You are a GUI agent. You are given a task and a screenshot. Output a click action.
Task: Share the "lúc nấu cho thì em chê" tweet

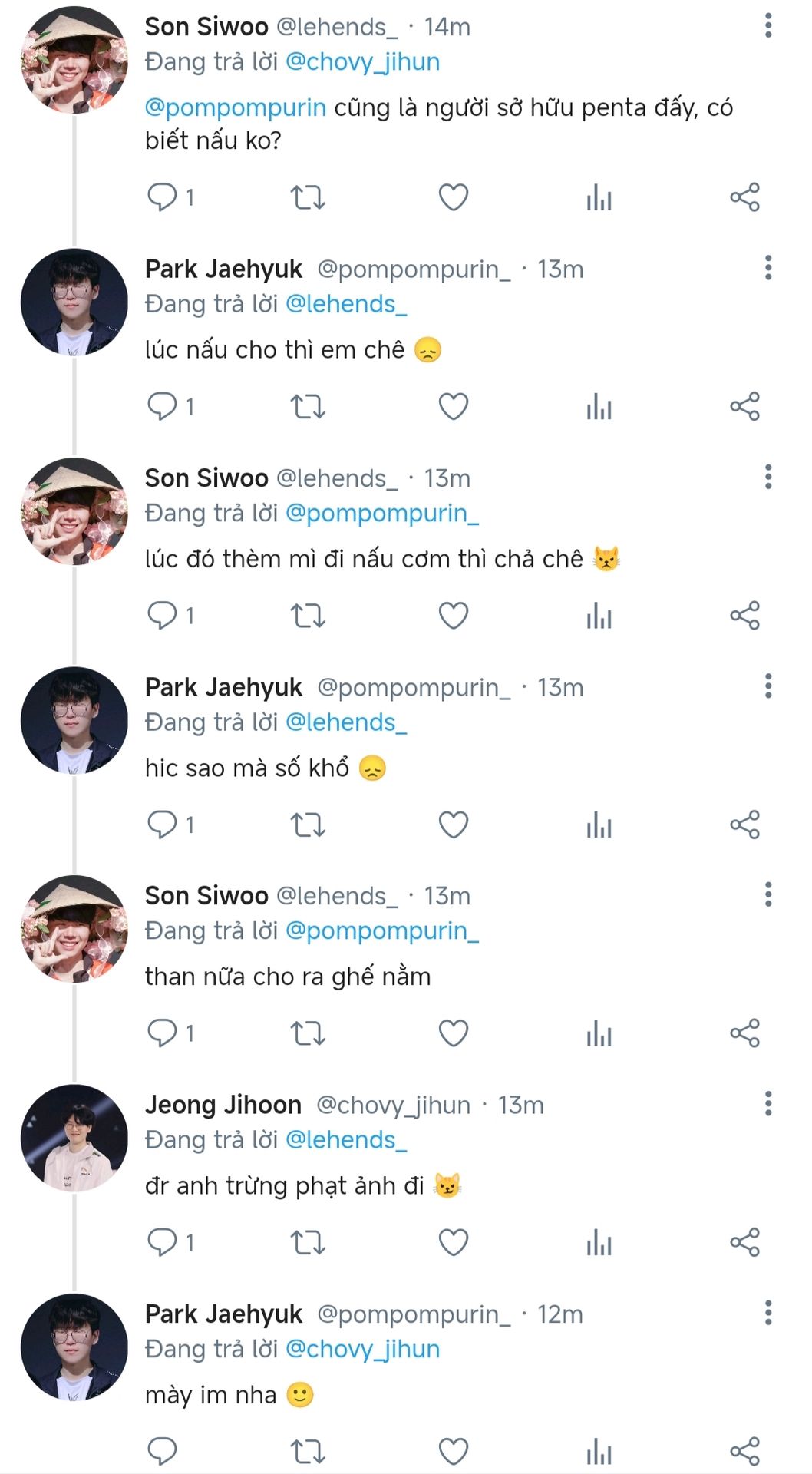click(x=744, y=406)
